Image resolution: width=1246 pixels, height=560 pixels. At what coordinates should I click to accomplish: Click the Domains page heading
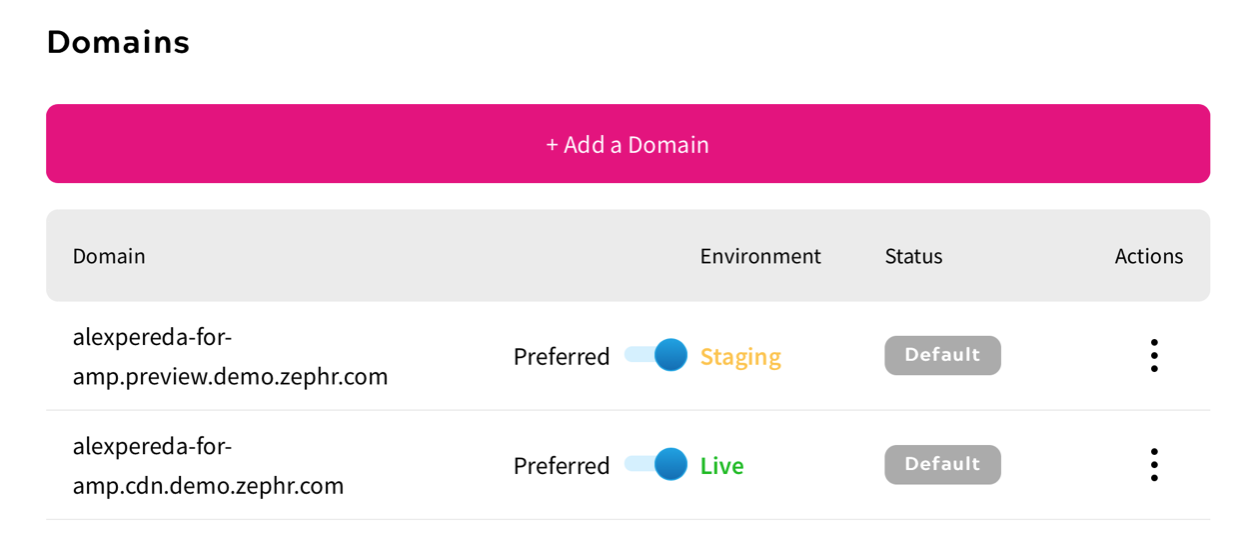118,42
